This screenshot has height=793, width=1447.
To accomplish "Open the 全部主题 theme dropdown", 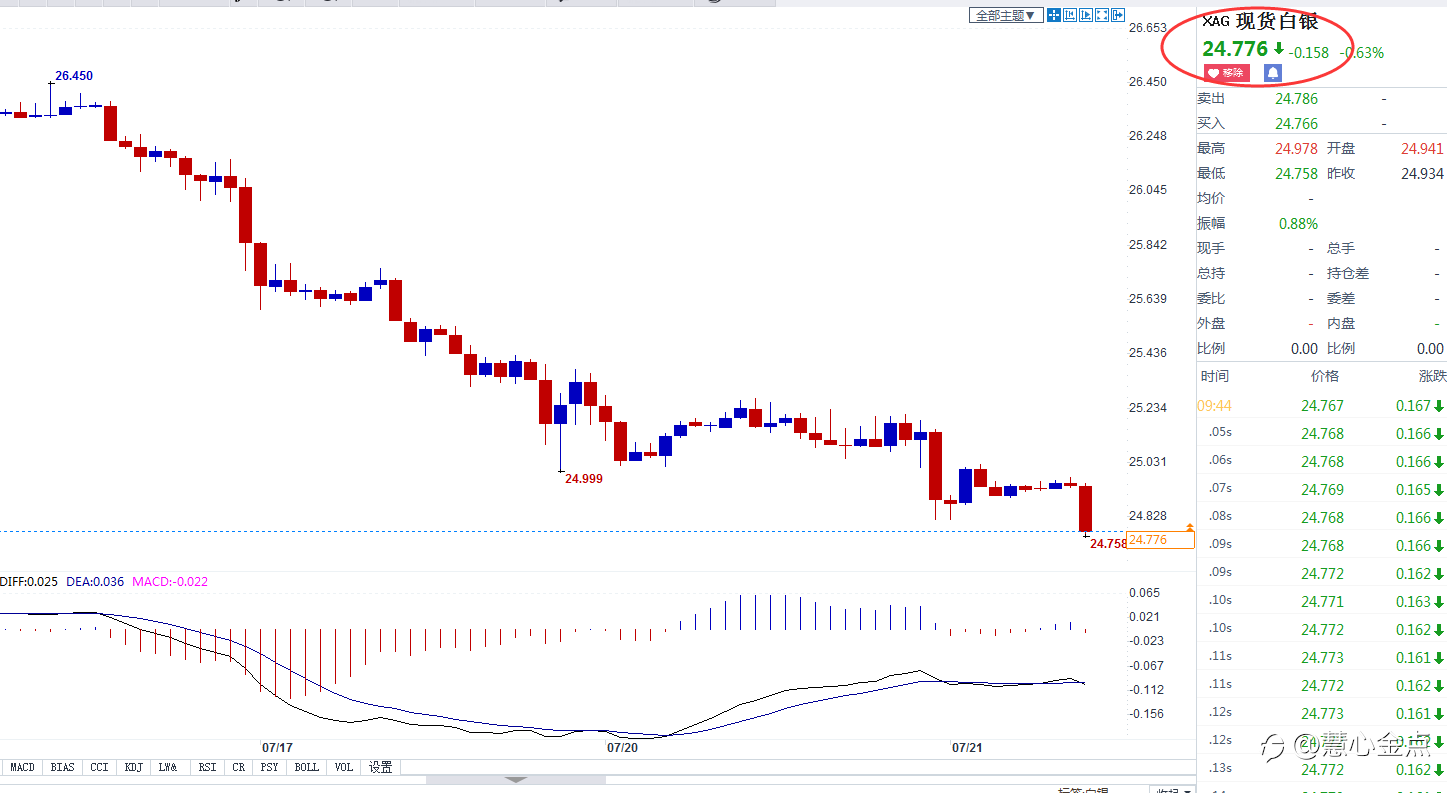I will pos(1006,15).
